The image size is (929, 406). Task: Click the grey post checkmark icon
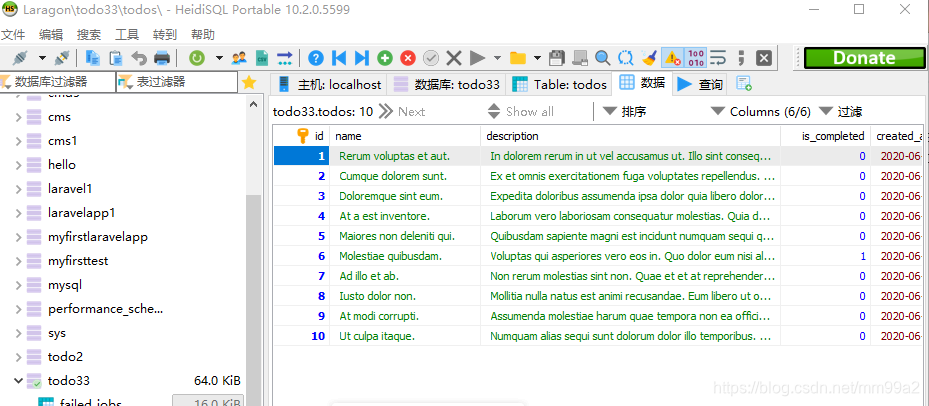(431, 57)
